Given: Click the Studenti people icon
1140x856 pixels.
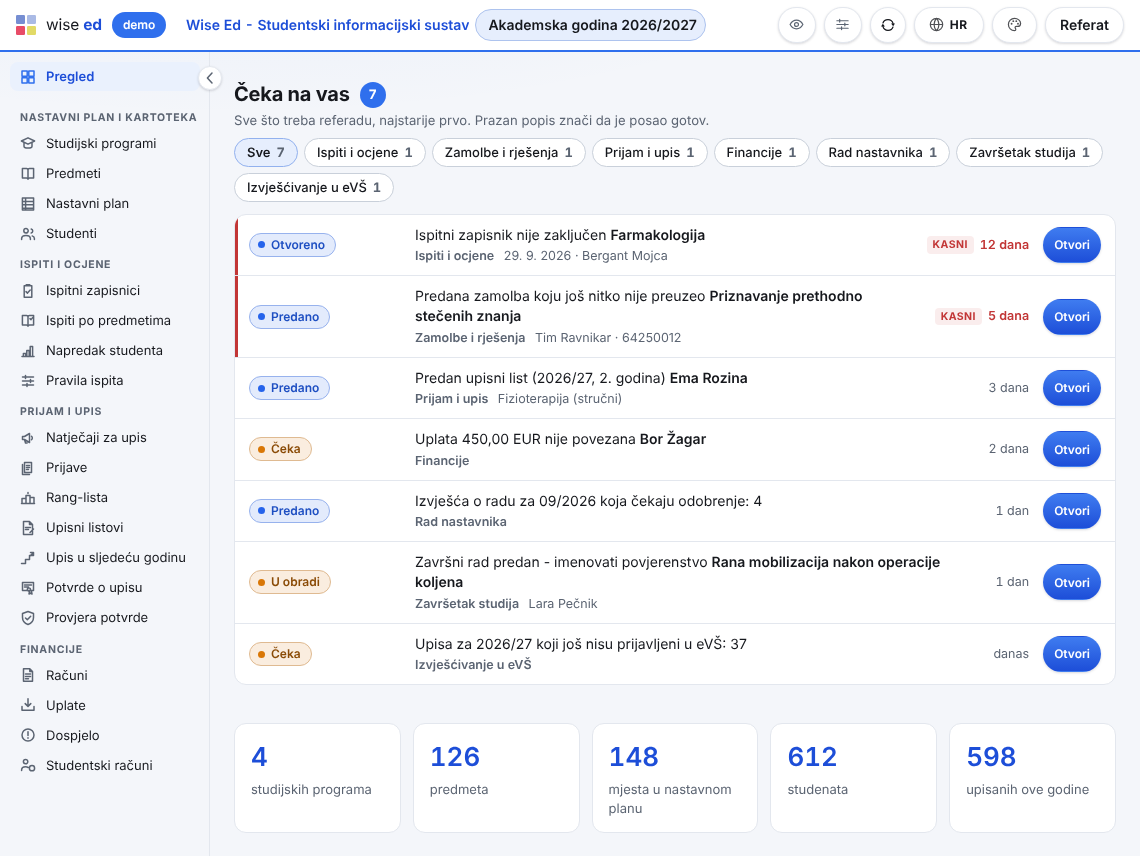Looking at the screenshot, I should pos(28,233).
